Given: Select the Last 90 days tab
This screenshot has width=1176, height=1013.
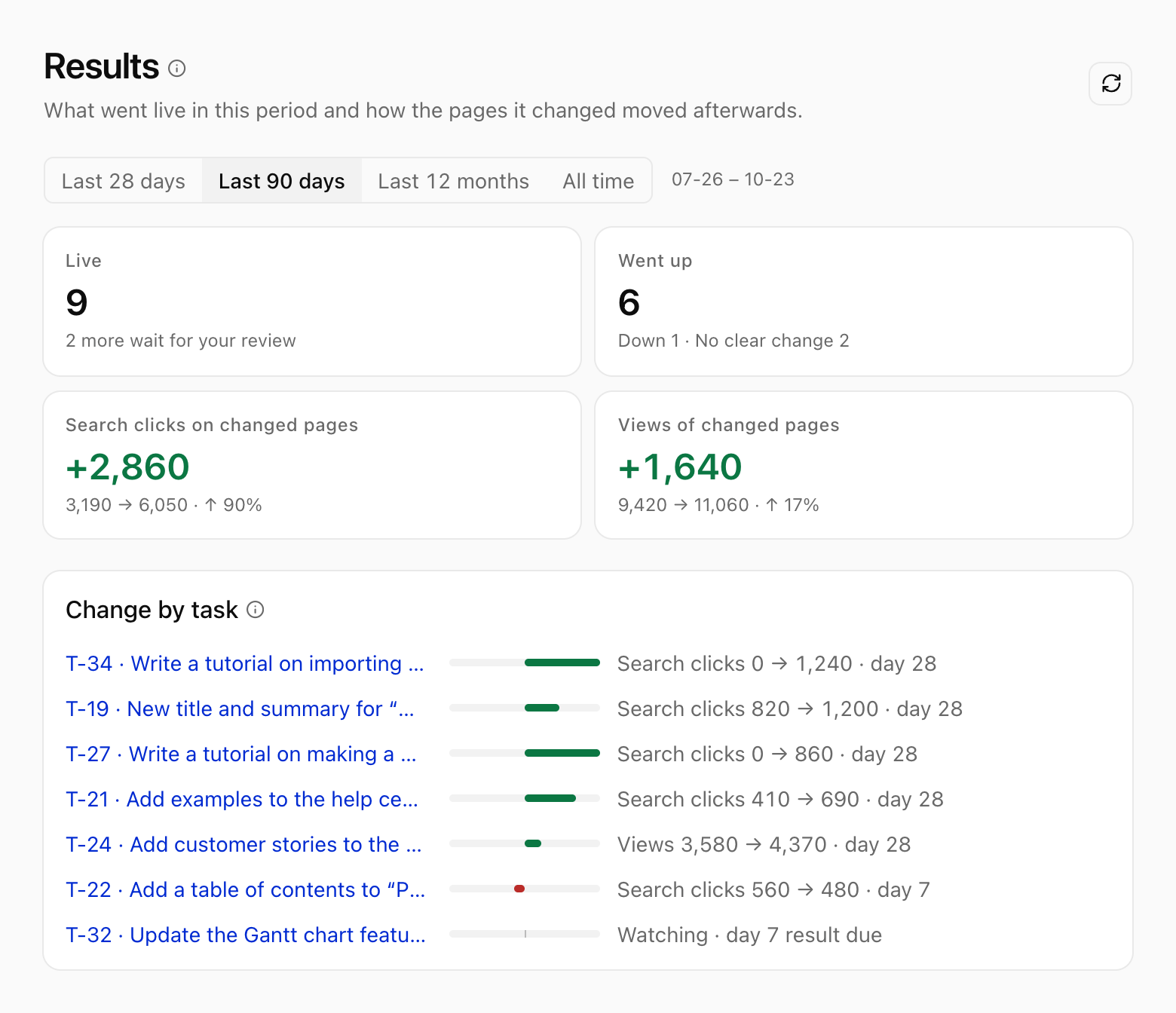Looking at the screenshot, I should [282, 181].
